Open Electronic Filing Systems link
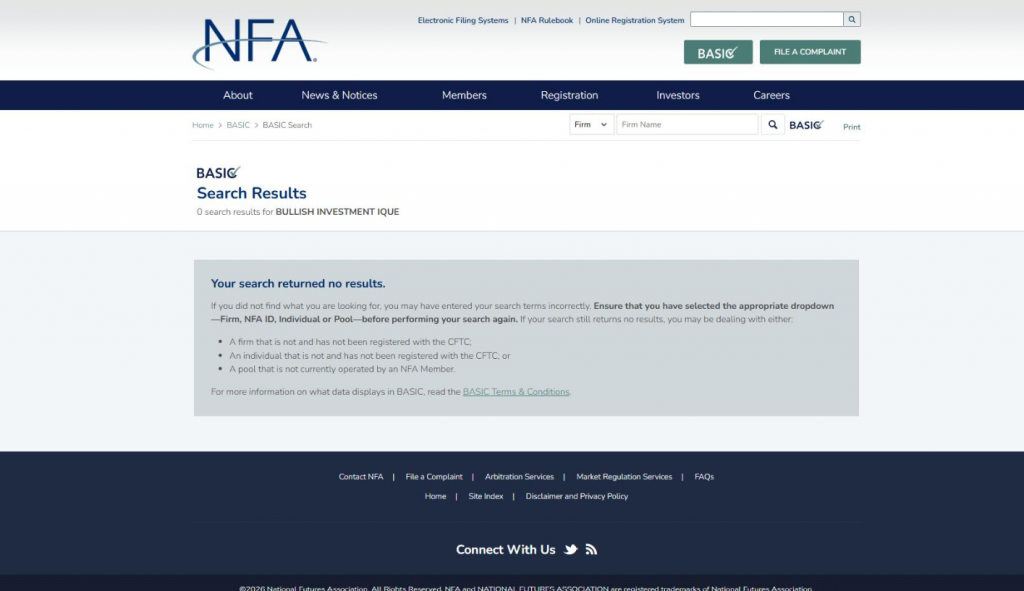 (x=463, y=20)
